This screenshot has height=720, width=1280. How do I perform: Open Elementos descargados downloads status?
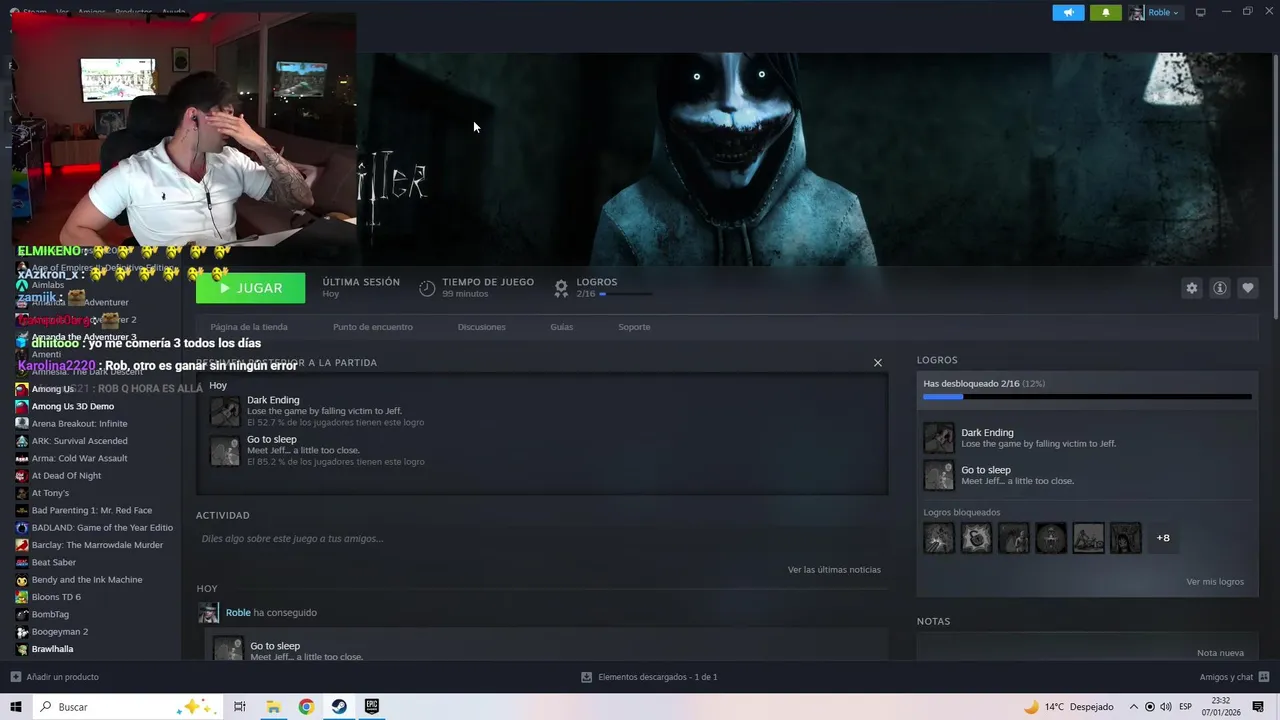pos(649,677)
